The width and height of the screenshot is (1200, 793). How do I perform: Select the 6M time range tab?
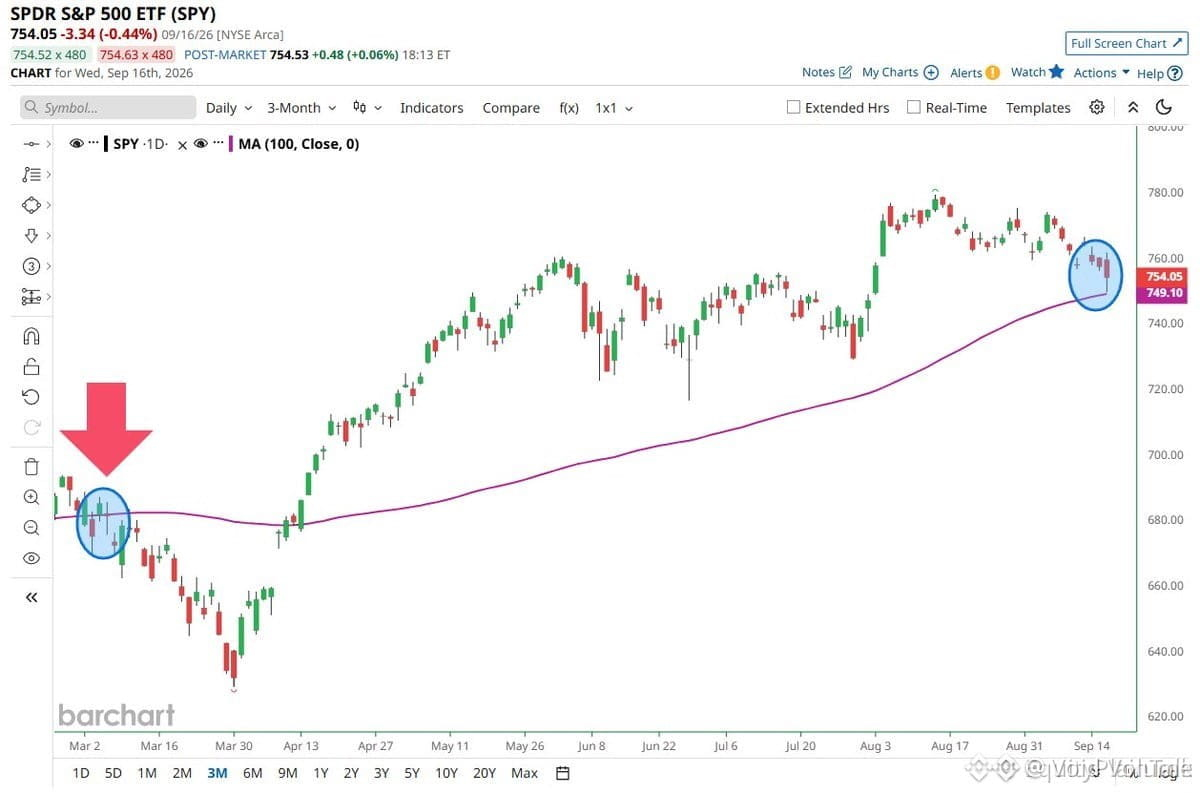252,773
